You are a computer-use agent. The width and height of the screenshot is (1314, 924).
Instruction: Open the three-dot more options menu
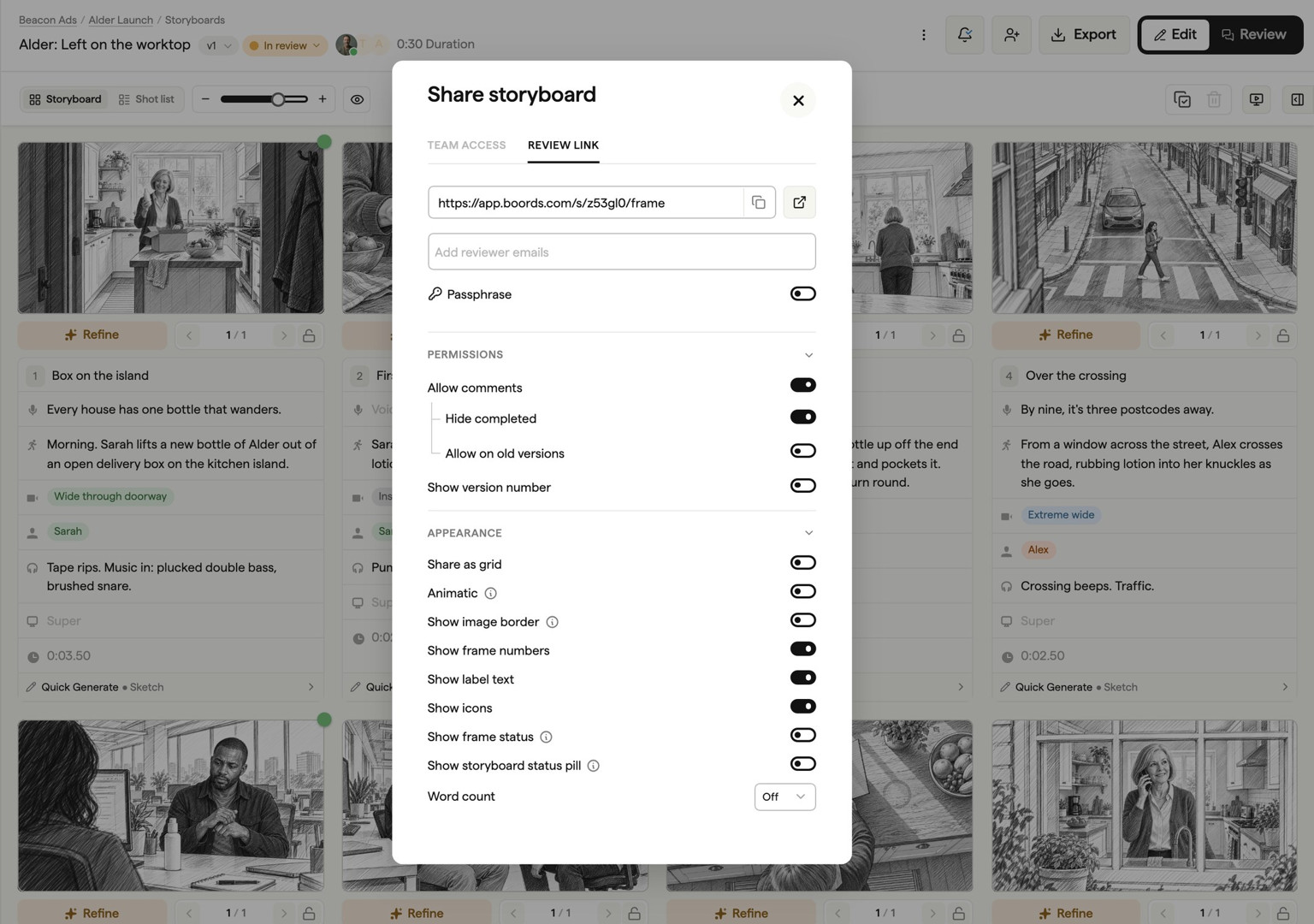click(x=923, y=35)
